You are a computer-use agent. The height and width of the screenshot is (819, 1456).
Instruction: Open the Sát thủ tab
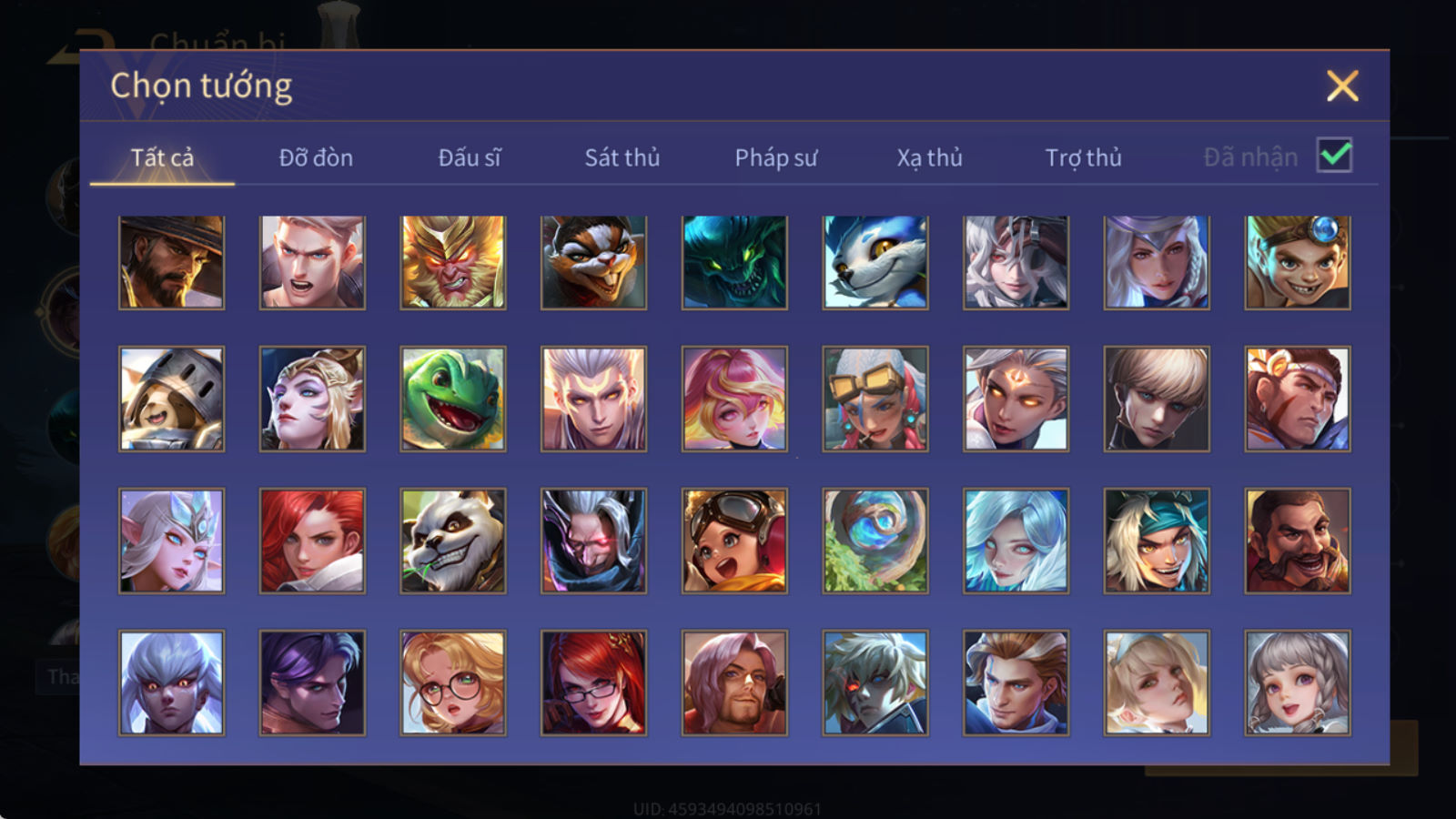[622, 157]
